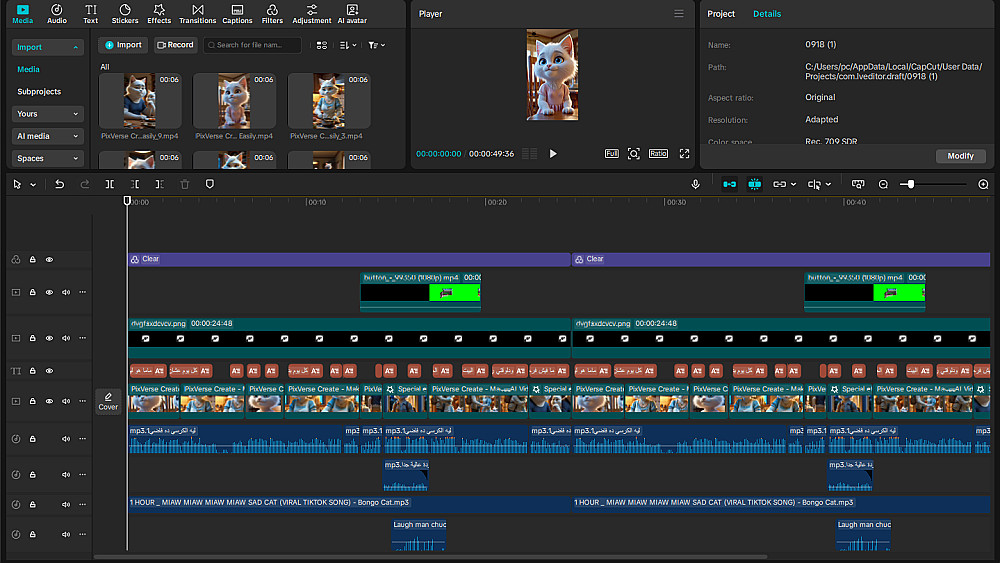Expand the AI media section
Image resolution: width=1000 pixels, height=563 pixels.
click(48, 136)
